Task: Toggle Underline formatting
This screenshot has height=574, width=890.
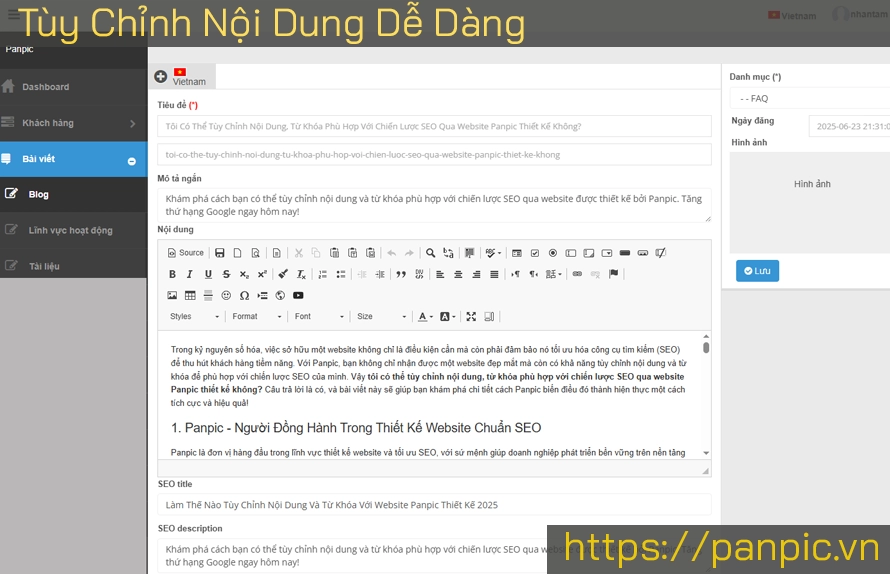Action: coord(208,274)
